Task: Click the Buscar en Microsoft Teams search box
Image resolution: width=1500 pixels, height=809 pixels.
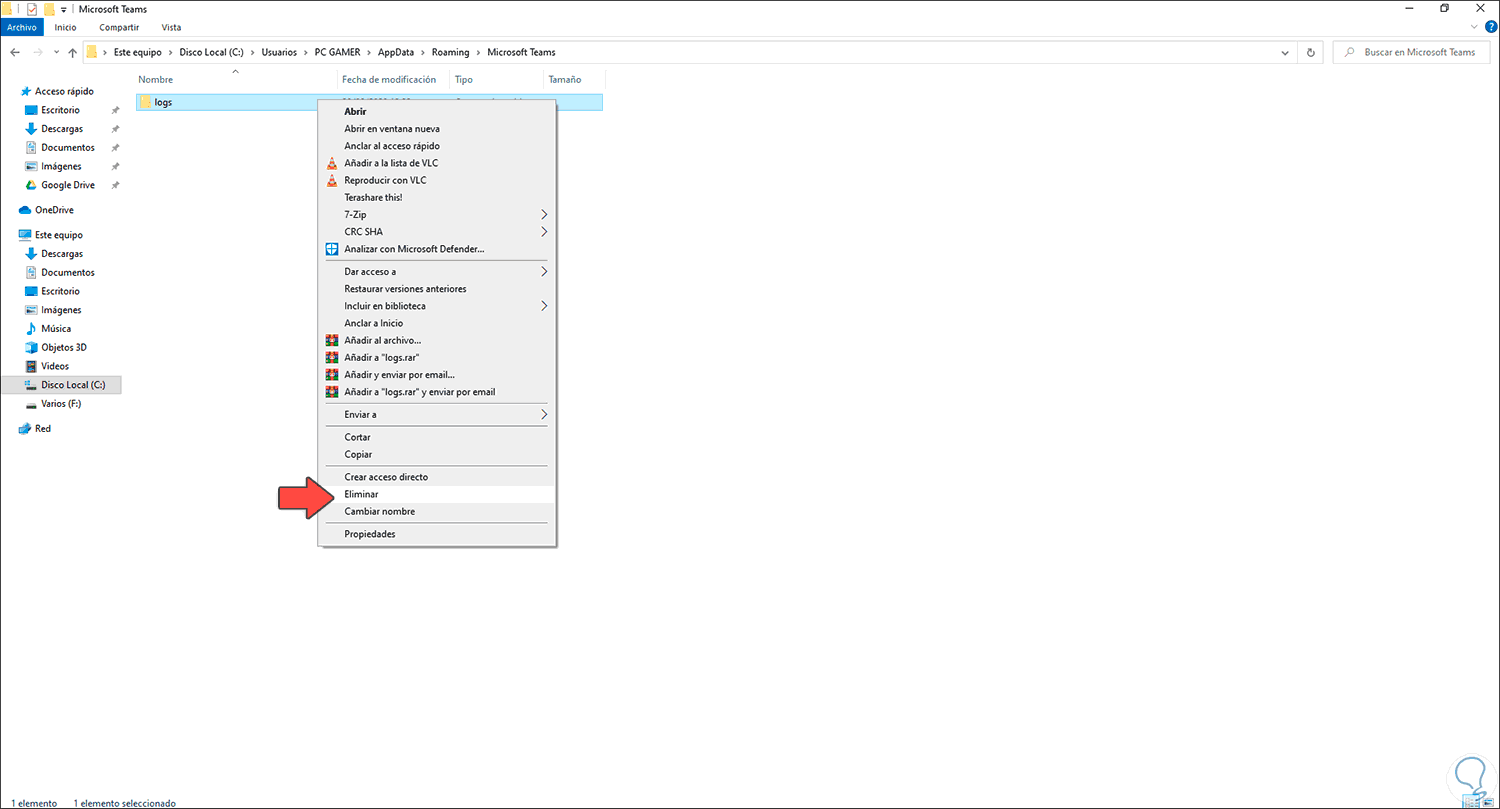Action: click(1410, 52)
